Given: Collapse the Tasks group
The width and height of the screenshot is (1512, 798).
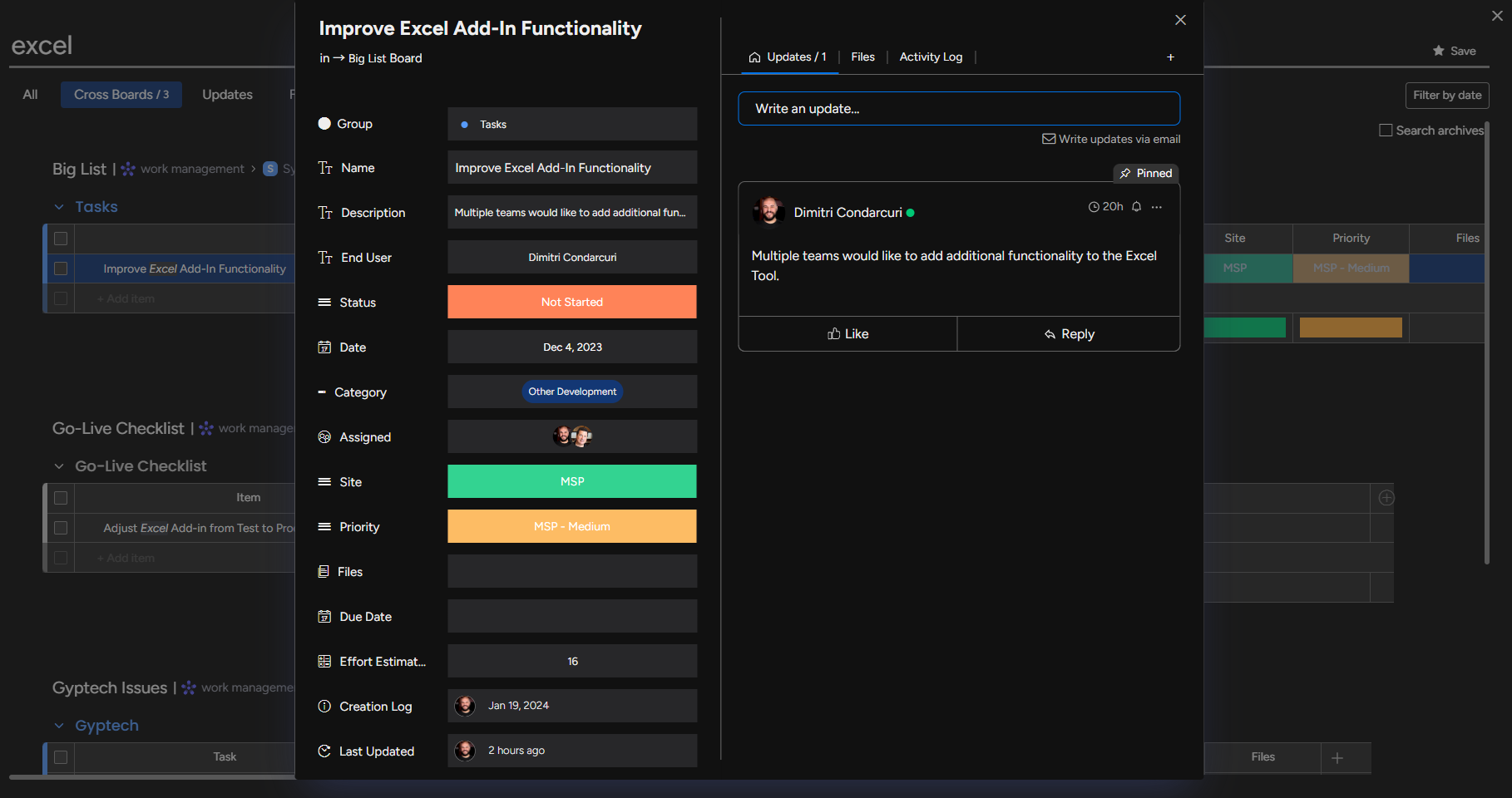Looking at the screenshot, I should click(59, 207).
